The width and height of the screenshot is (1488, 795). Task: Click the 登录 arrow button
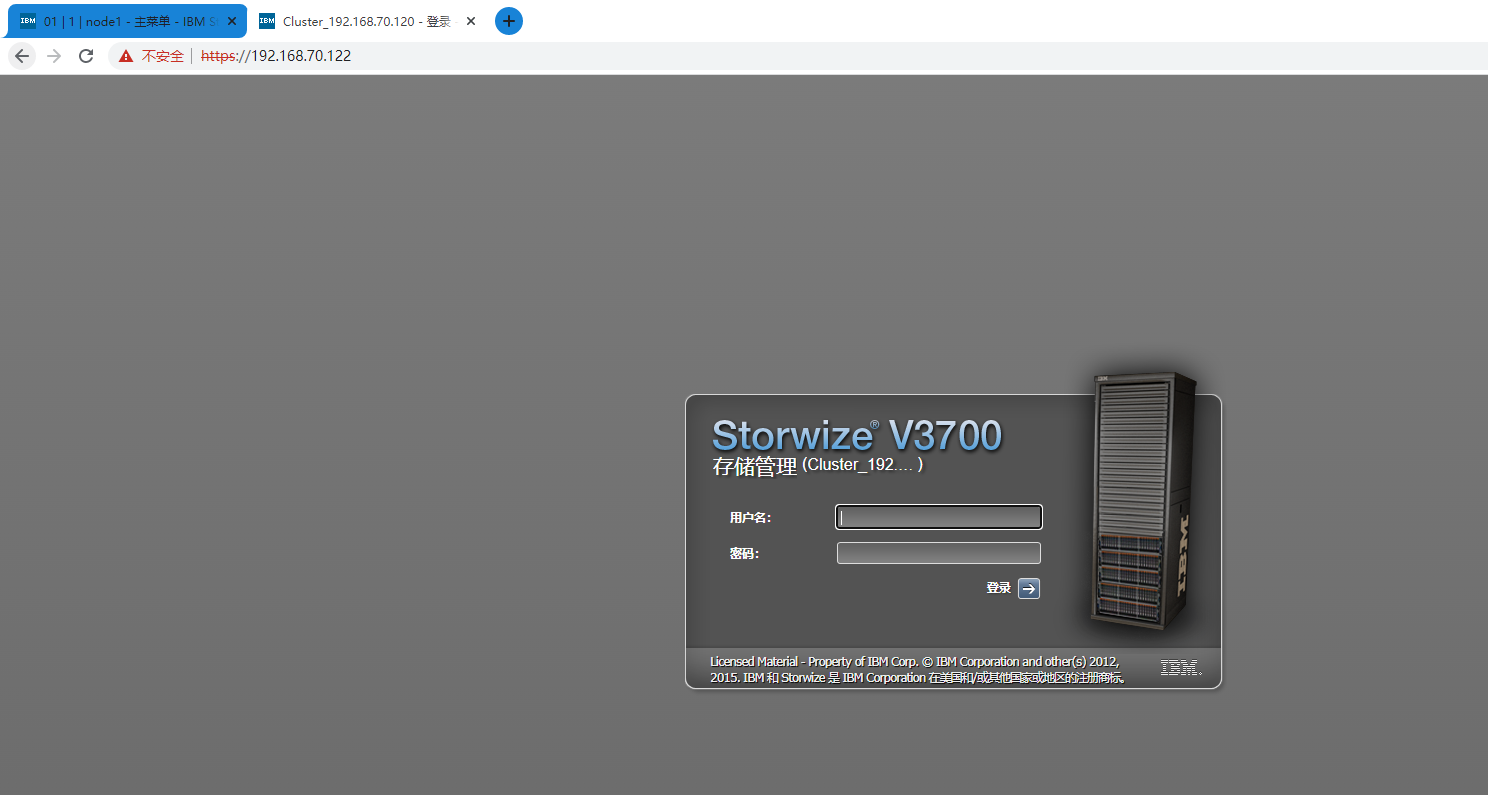[1029, 588]
